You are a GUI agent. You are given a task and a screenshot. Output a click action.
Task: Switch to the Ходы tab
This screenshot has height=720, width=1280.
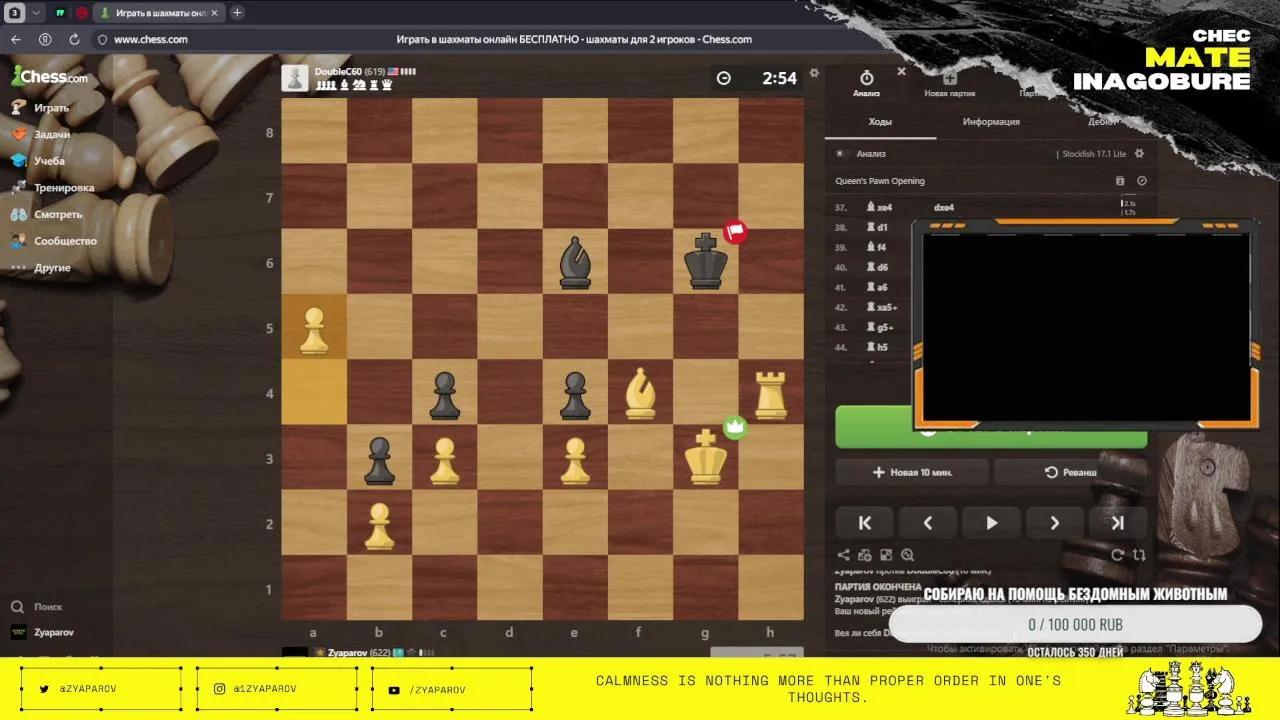[880, 121]
